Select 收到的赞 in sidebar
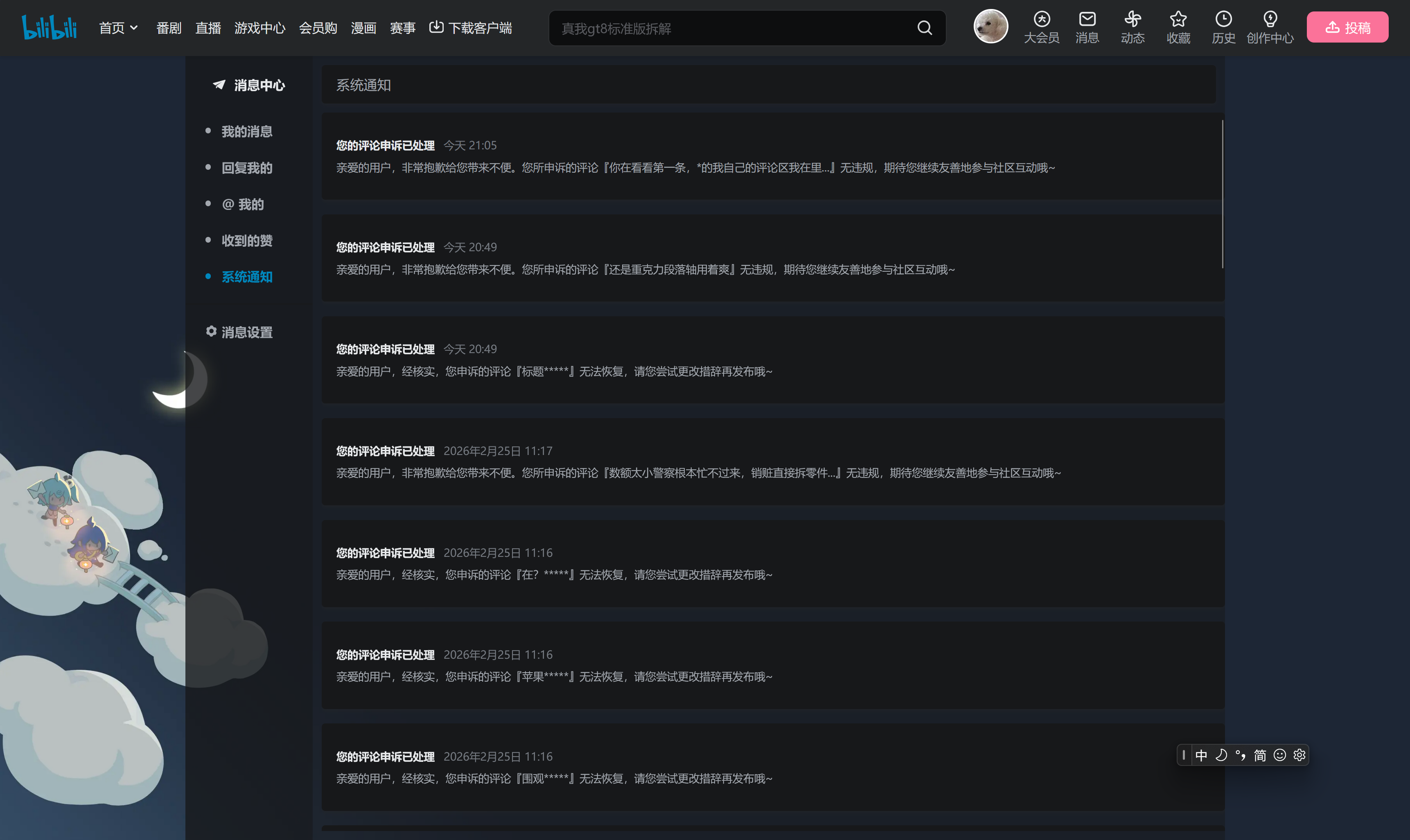This screenshot has height=840, width=1410. coord(247,241)
